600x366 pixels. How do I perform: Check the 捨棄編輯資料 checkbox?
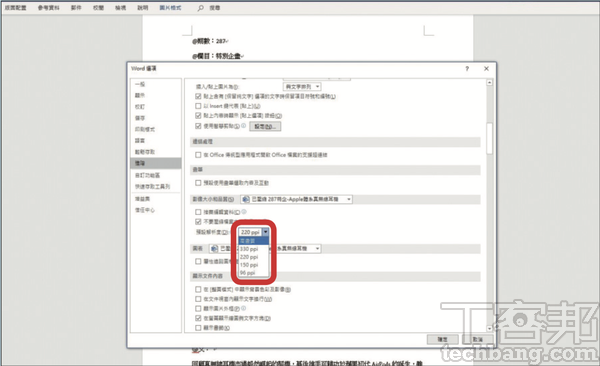click(x=198, y=212)
